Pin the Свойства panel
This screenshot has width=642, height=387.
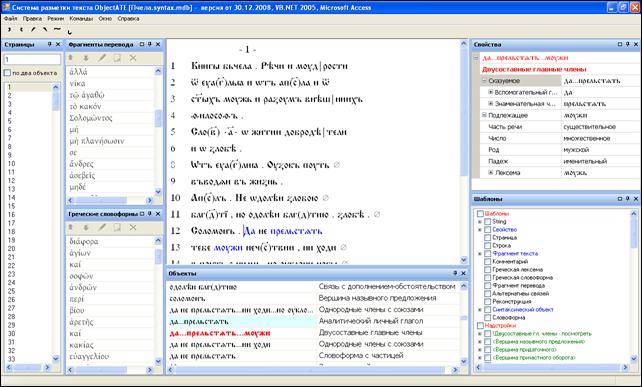tap(628, 44)
